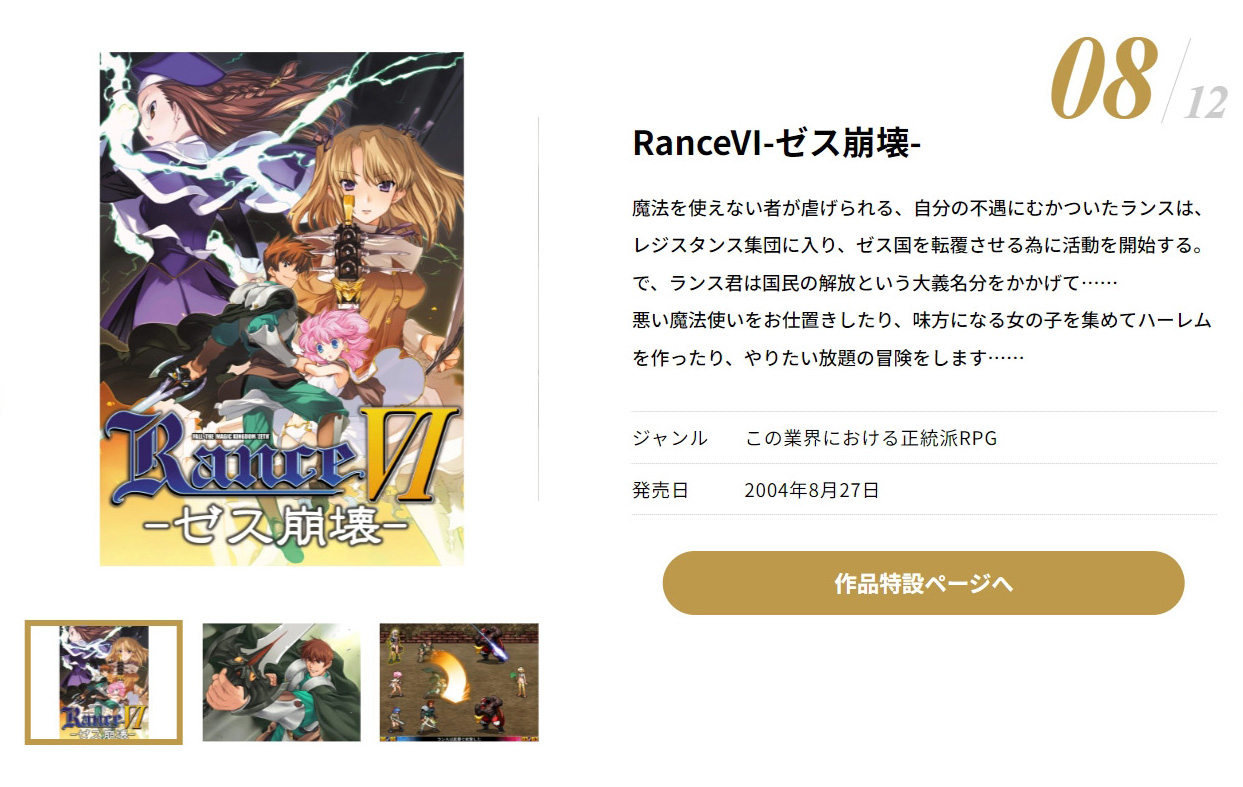Image resolution: width=1243 pixels, height=787 pixels.
Task: Open the 作品特設ページへ button
Action: point(923,583)
